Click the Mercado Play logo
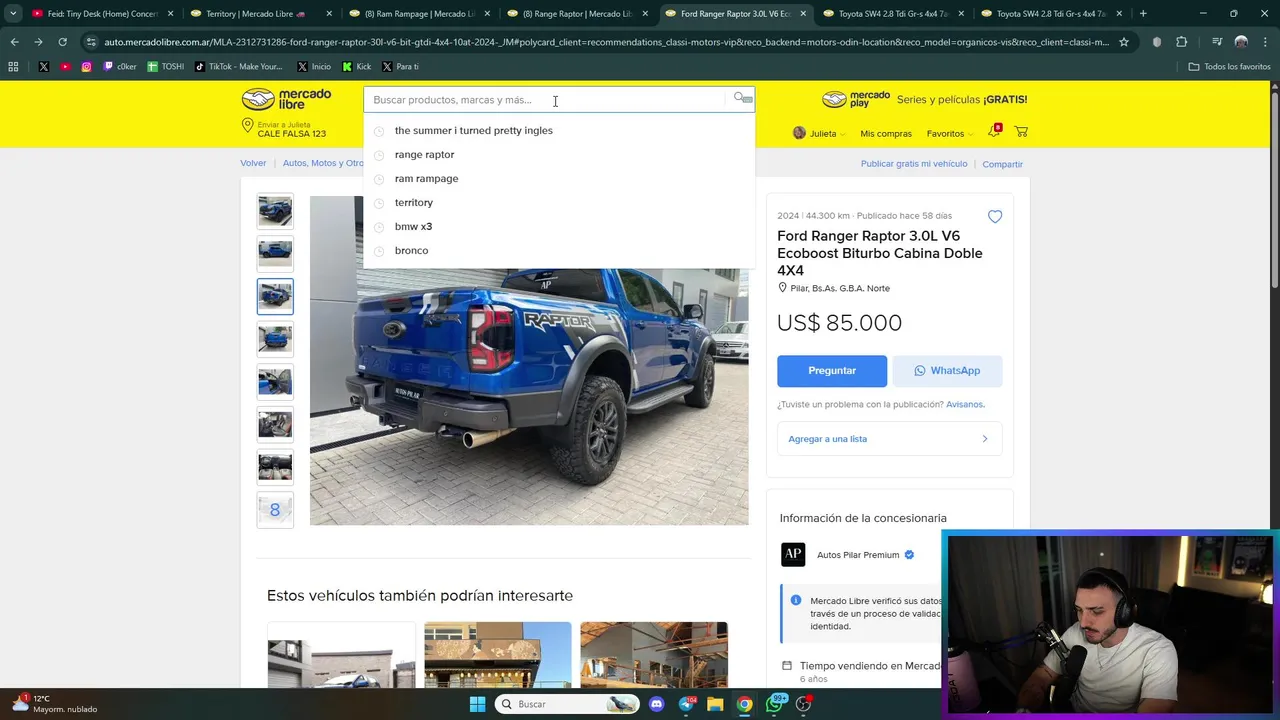Viewport: 1280px width, 720px height. point(856,99)
